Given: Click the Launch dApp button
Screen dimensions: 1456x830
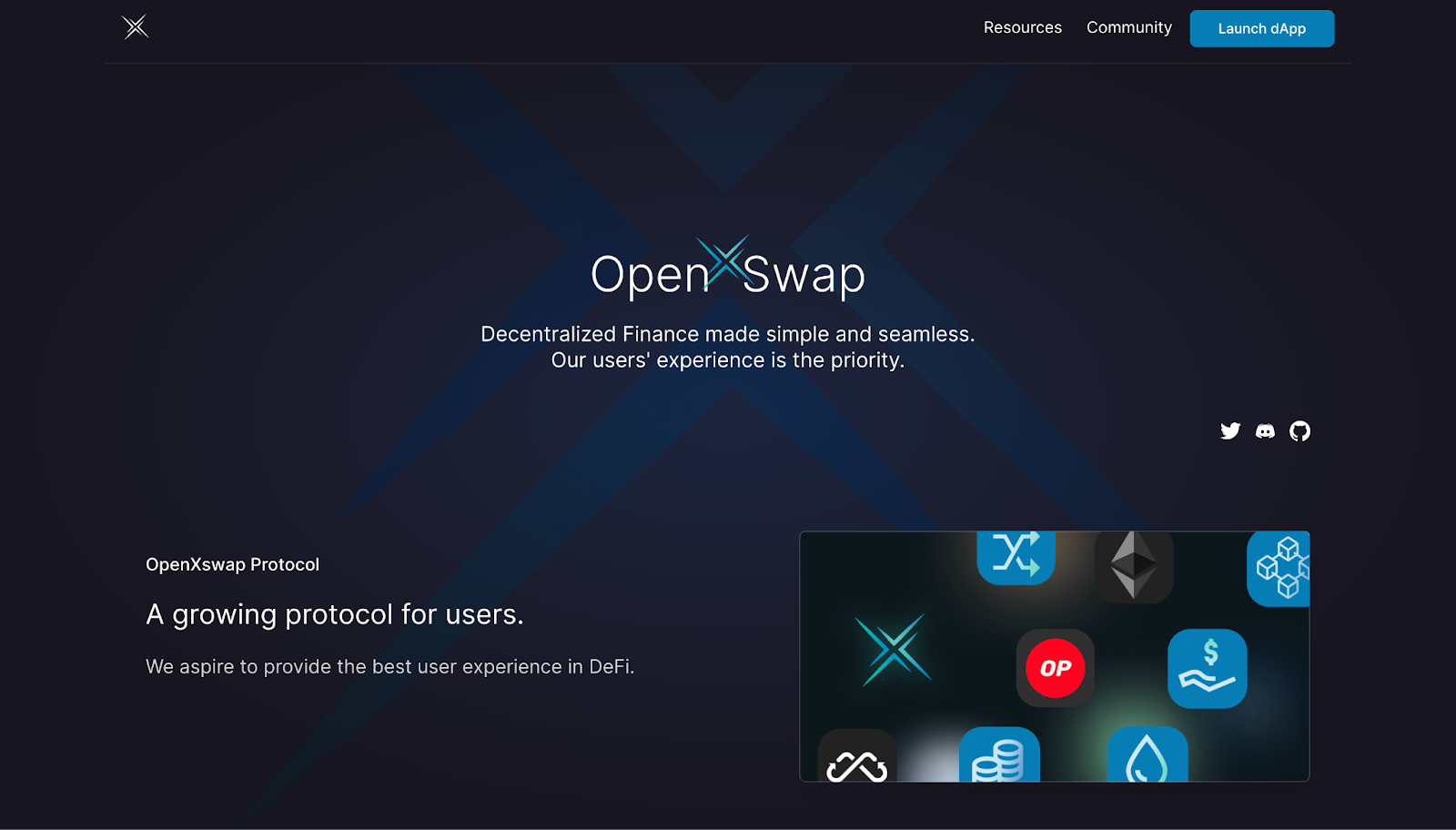Looking at the screenshot, I should point(1261,28).
